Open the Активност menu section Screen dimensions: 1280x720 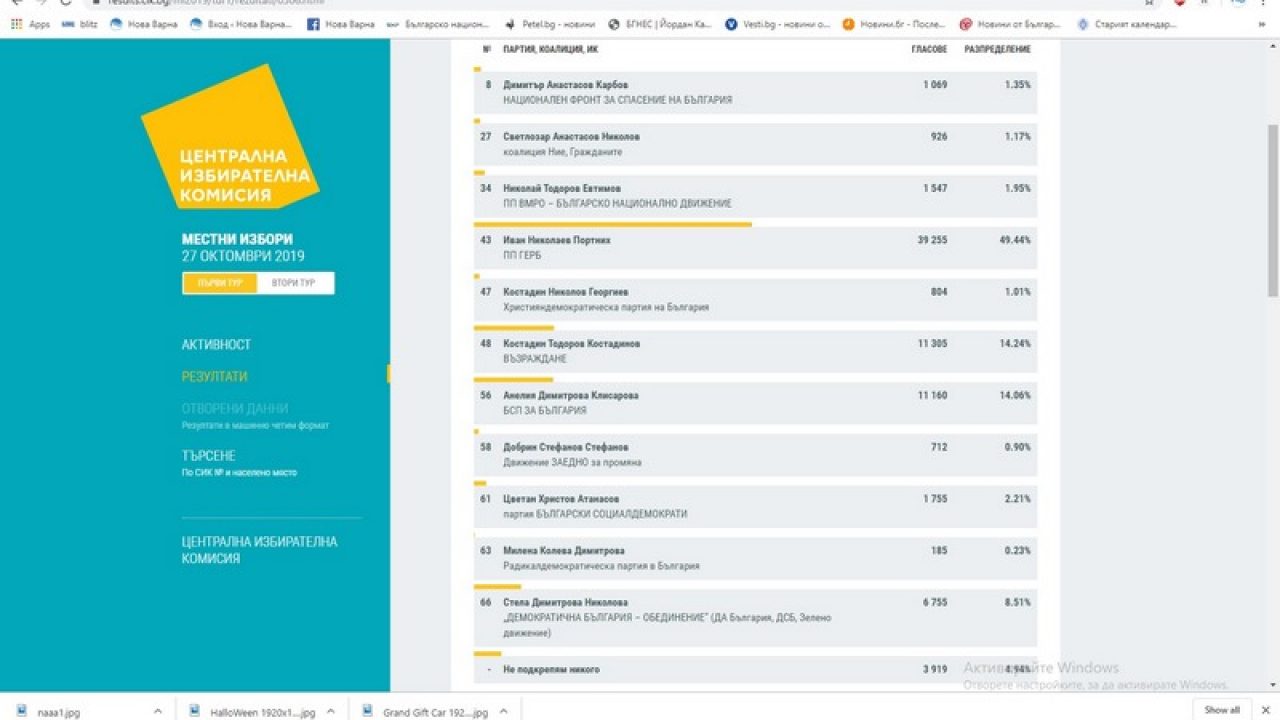pos(216,344)
